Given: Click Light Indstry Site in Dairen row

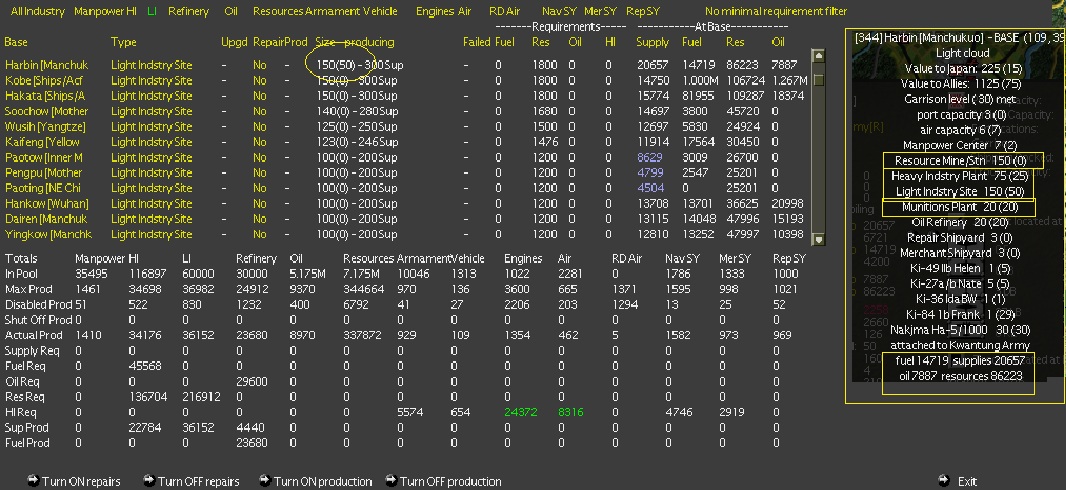Looking at the screenshot, I should (152, 219).
